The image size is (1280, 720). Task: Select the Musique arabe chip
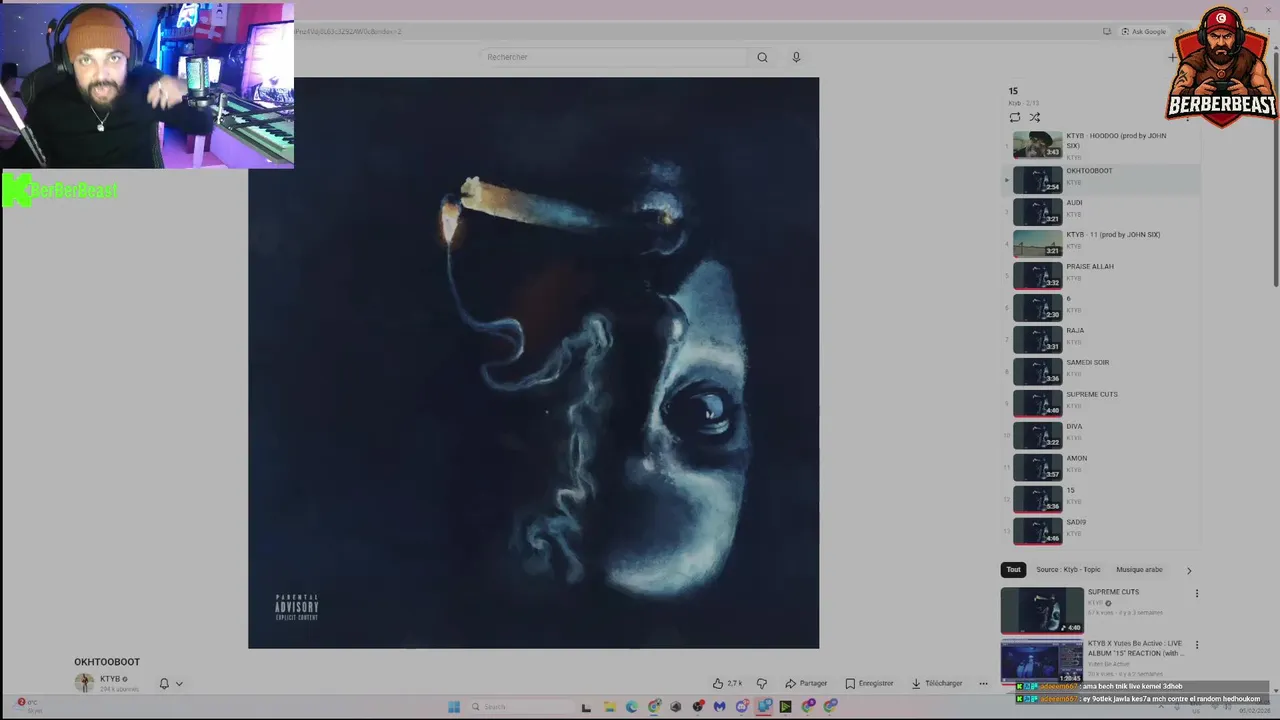tap(1139, 570)
